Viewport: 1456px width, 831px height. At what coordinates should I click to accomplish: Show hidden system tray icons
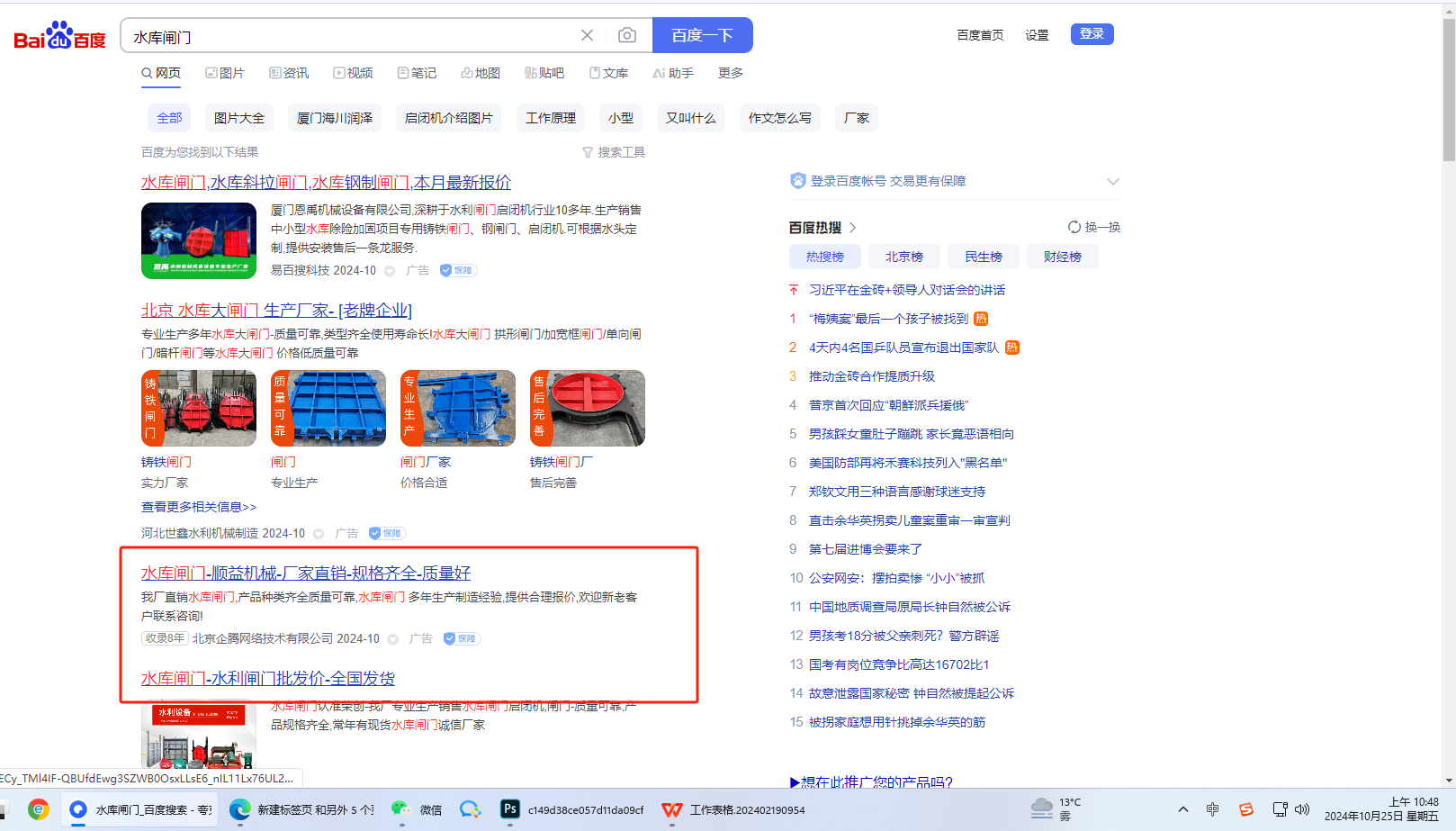click(1183, 809)
